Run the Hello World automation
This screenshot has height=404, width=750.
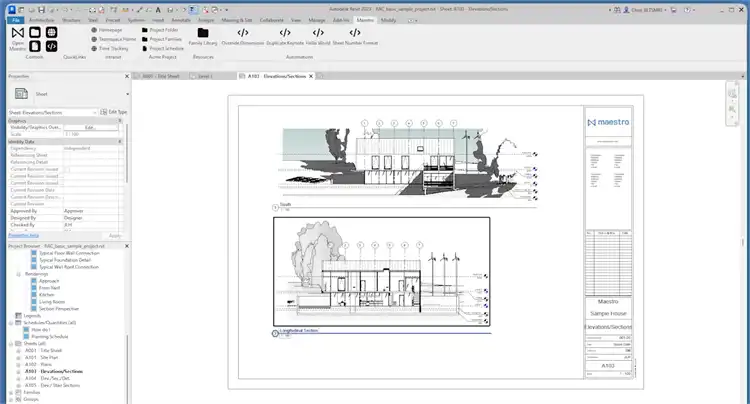pos(318,36)
